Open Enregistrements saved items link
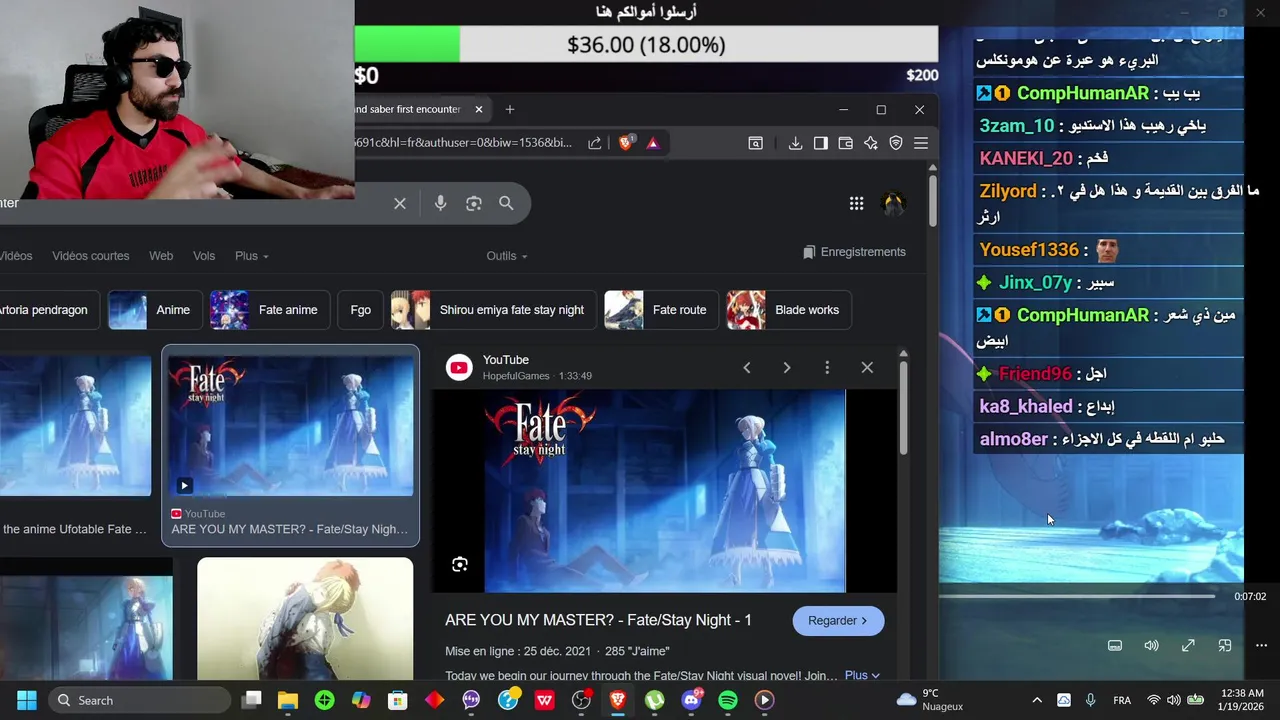The image size is (1280, 720). (854, 252)
